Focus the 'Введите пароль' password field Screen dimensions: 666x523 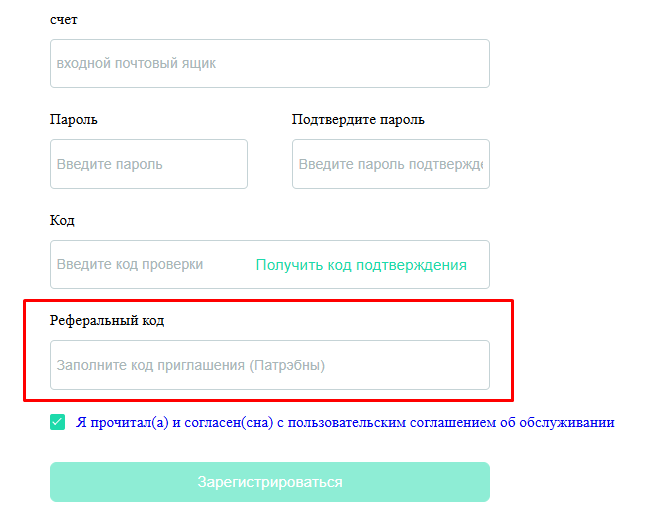[148, 164]
